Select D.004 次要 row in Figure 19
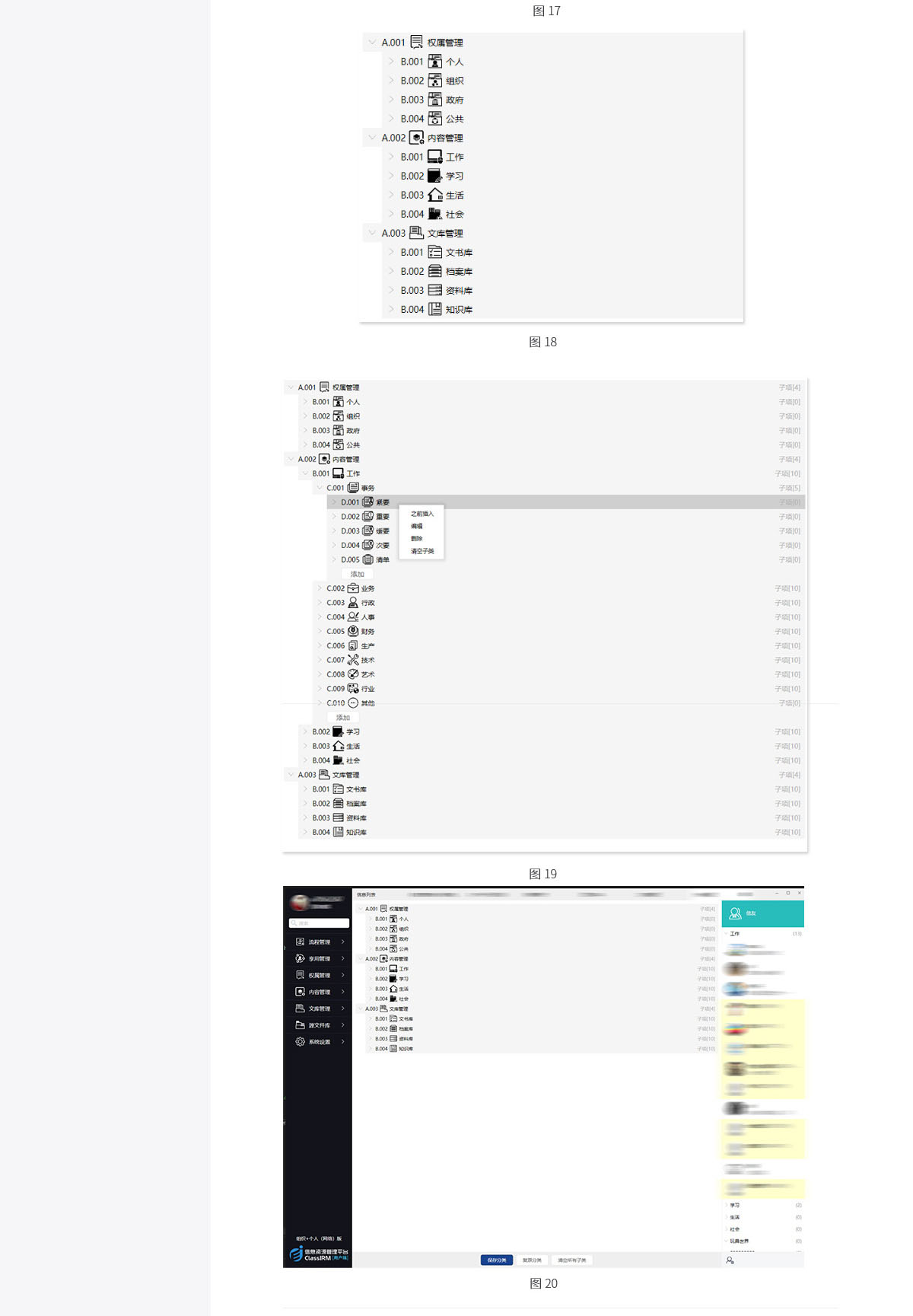The image size is (913, 1316). 566,545
